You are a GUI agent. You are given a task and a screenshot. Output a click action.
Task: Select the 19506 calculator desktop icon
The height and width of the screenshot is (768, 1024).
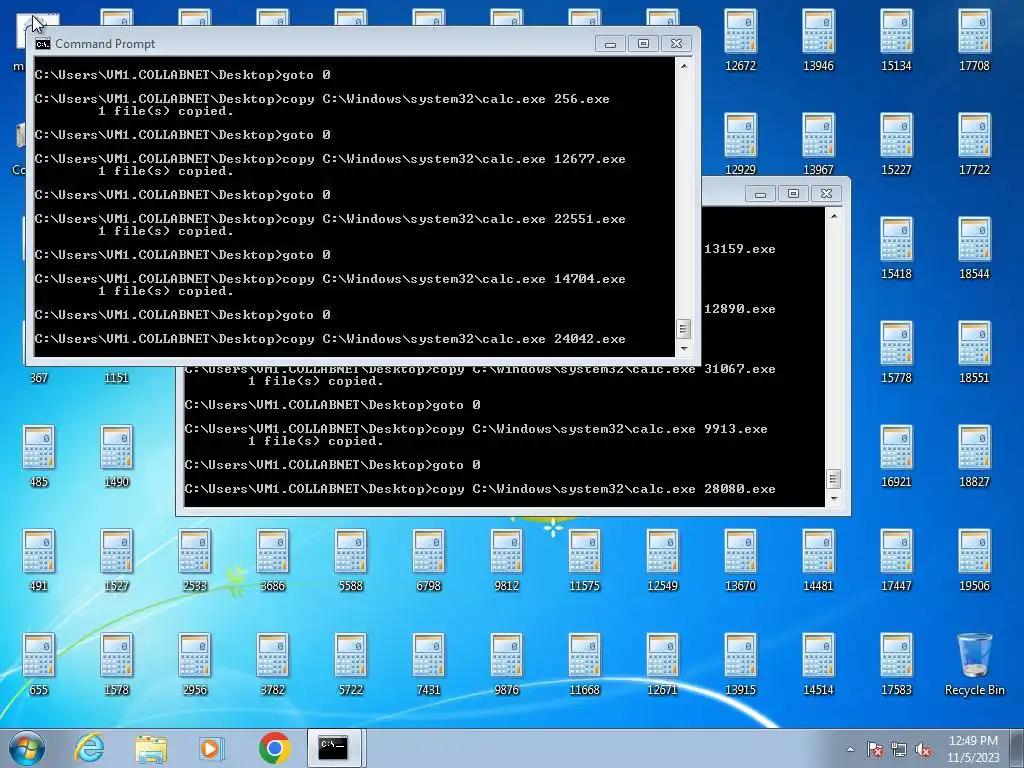pyautogui.click(x=974, y=560)
